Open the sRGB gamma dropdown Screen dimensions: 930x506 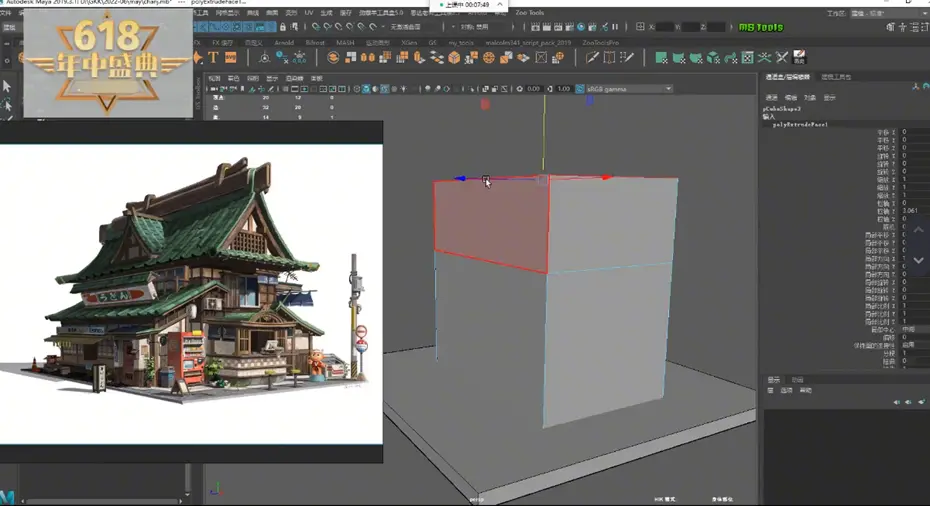[x=629, y=89]
